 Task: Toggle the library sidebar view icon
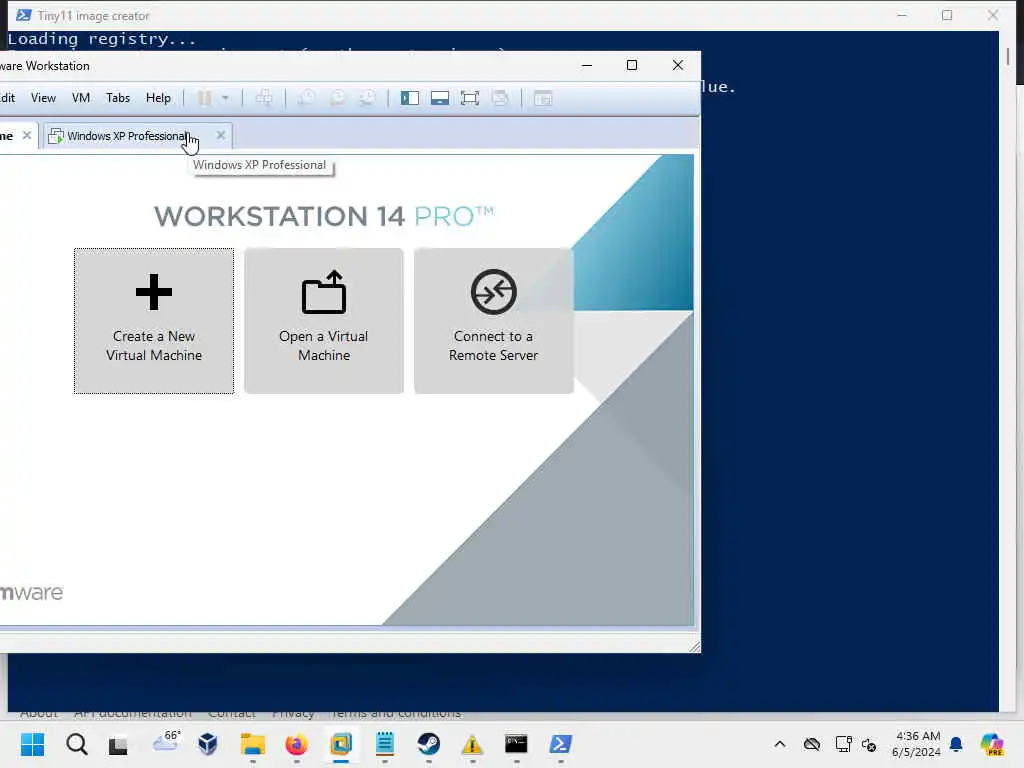(409, 98)
